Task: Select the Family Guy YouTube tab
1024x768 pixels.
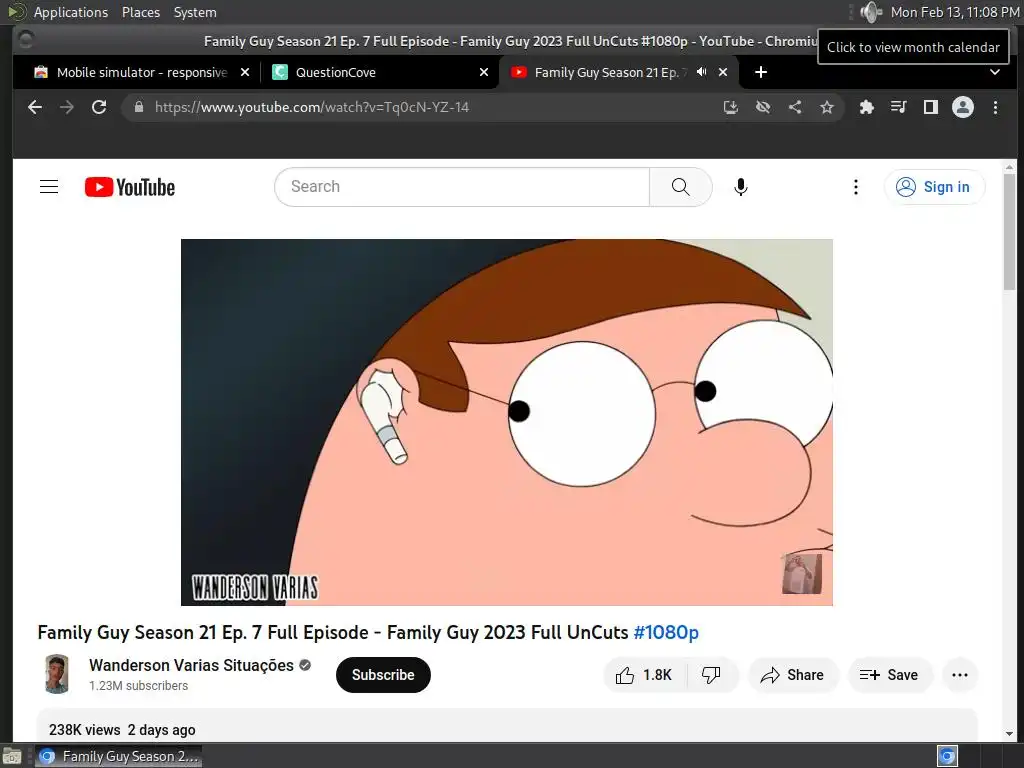Action: [x=607, y=72]
